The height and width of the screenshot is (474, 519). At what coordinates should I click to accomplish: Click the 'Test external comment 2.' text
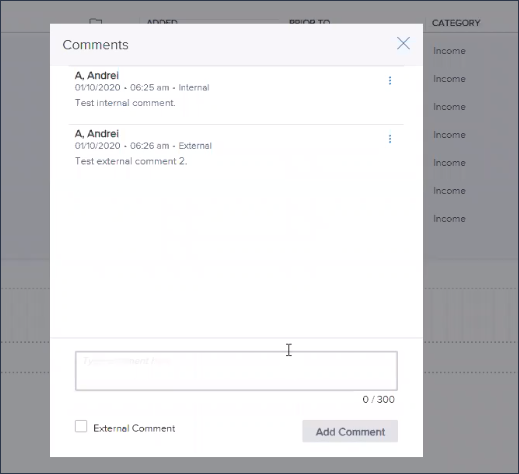click(131, 161)
